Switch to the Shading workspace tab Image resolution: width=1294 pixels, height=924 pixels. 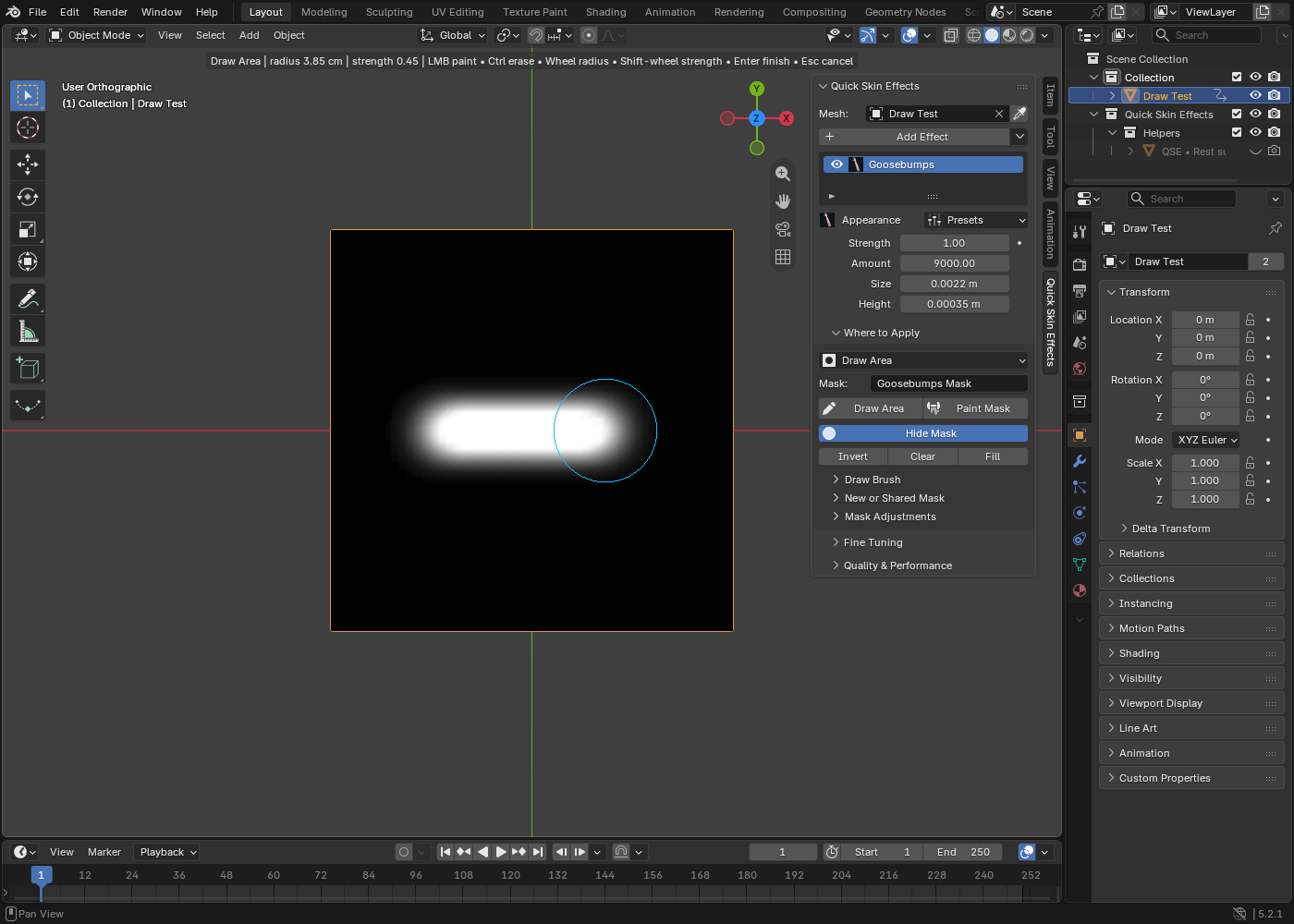click(x=605, y=12)
